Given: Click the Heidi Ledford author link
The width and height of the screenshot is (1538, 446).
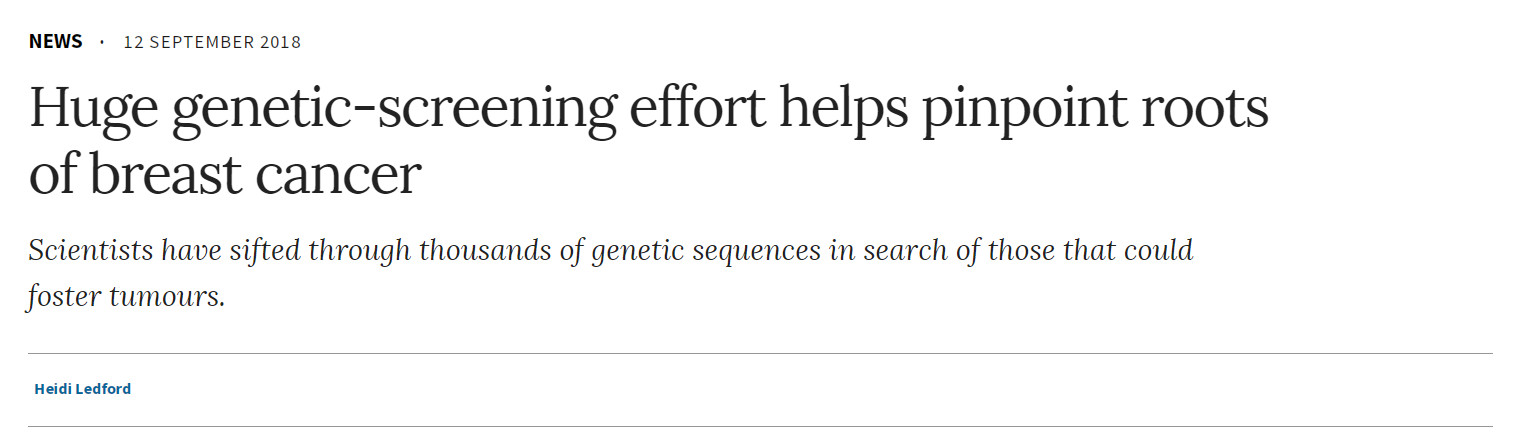Looking at the screenshot, I should [x=82, y=389].
